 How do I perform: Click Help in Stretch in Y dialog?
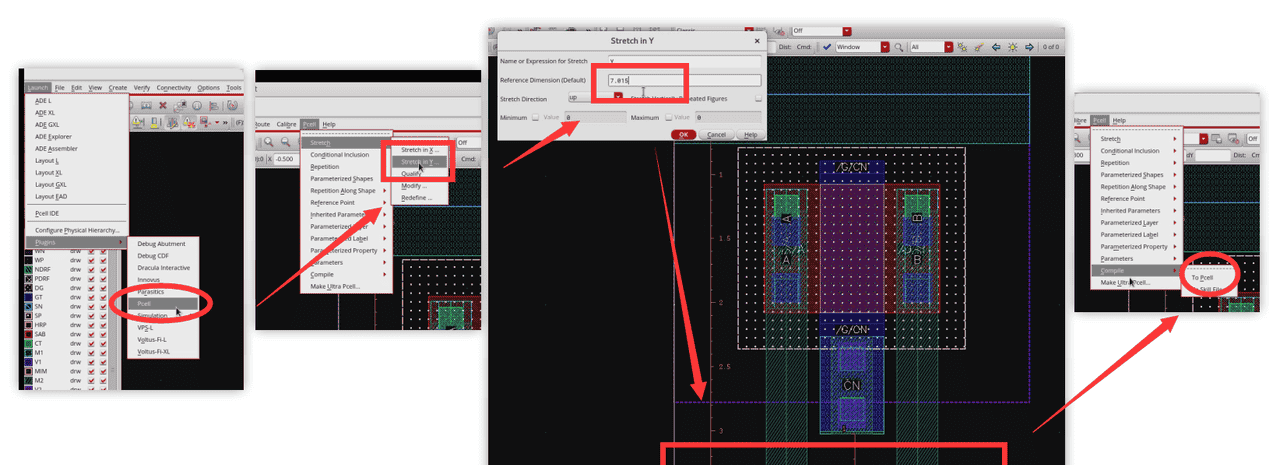[752, 134]
